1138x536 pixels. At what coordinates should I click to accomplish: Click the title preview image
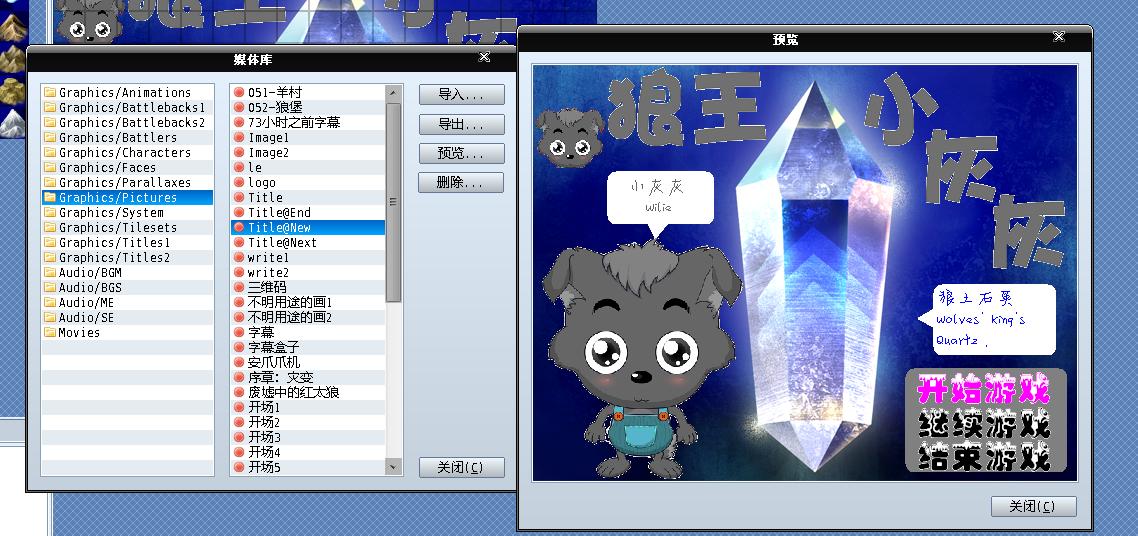(805, 273)
